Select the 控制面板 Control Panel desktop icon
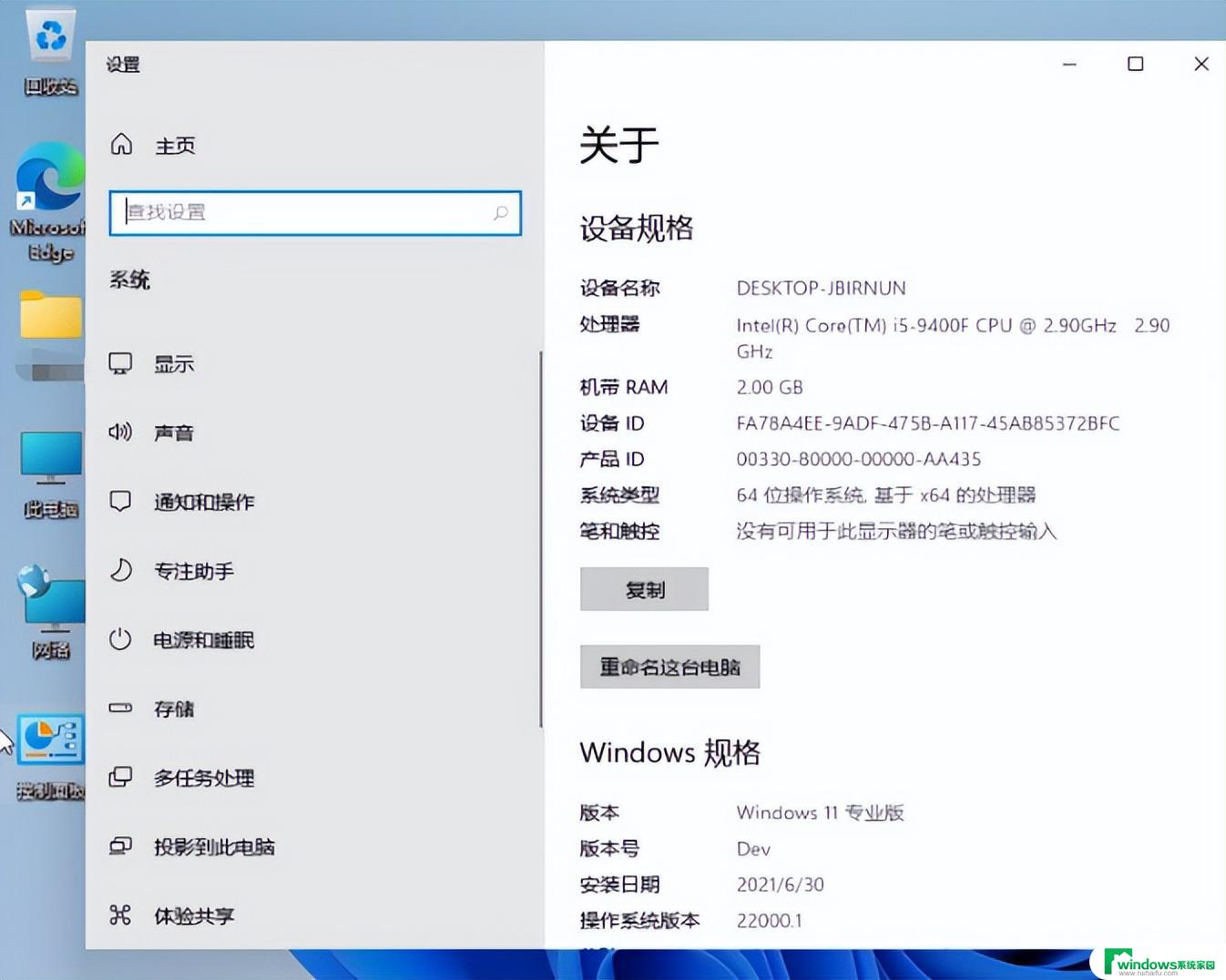This screenshot has height=980, width=1226. pos(51,758)
